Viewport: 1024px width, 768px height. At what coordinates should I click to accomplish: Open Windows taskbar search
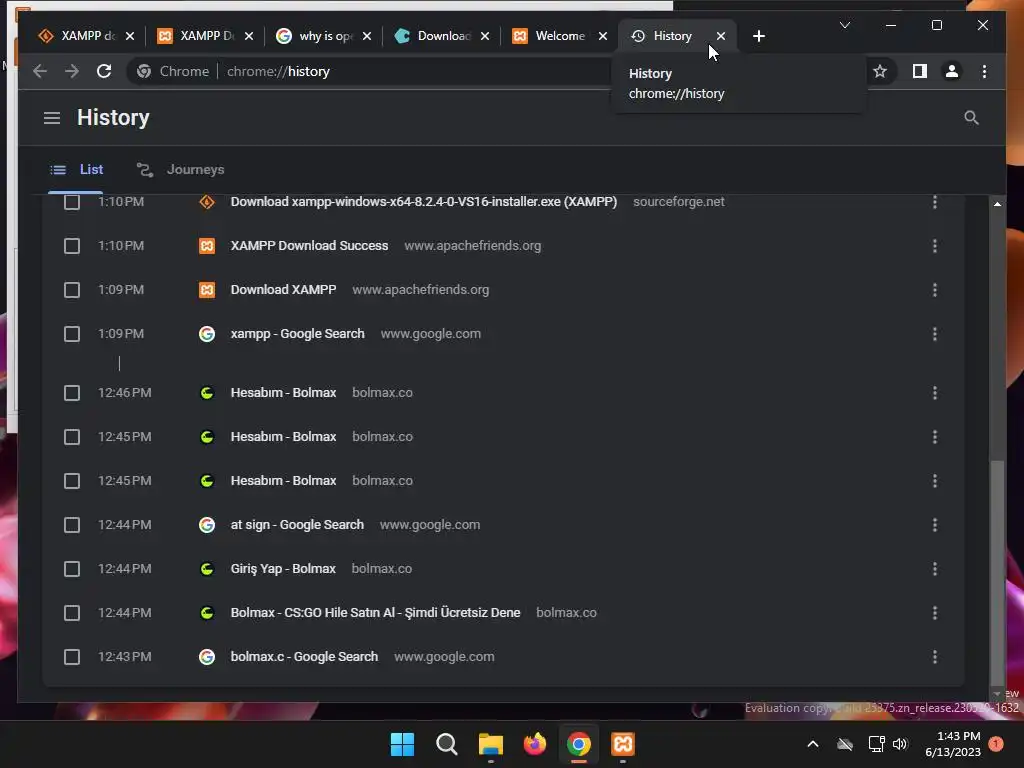[x=447, y=744]
